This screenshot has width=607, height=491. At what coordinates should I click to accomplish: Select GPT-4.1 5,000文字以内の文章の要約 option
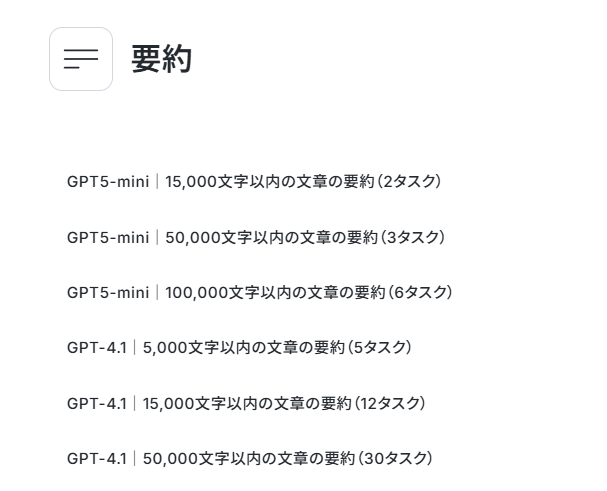pos(239,347)
